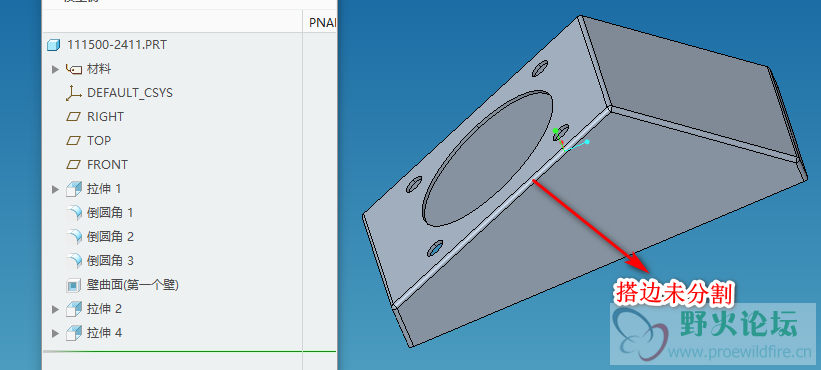This screenshot has width=821, height=370.
Task: Click the 倒圆角 1 round feature icon
Action: (x=74, y=213)
